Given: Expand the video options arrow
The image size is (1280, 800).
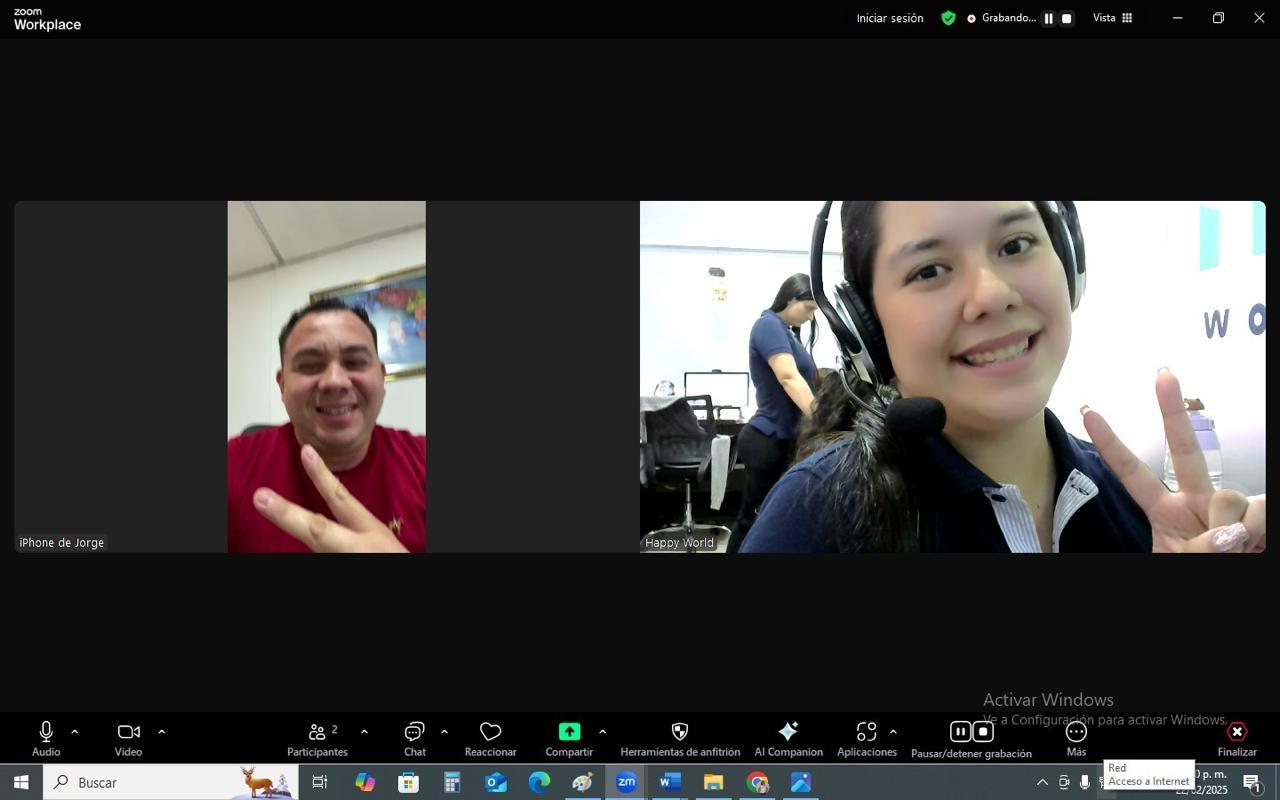Looking at the screenshot, I should point(161,732).
